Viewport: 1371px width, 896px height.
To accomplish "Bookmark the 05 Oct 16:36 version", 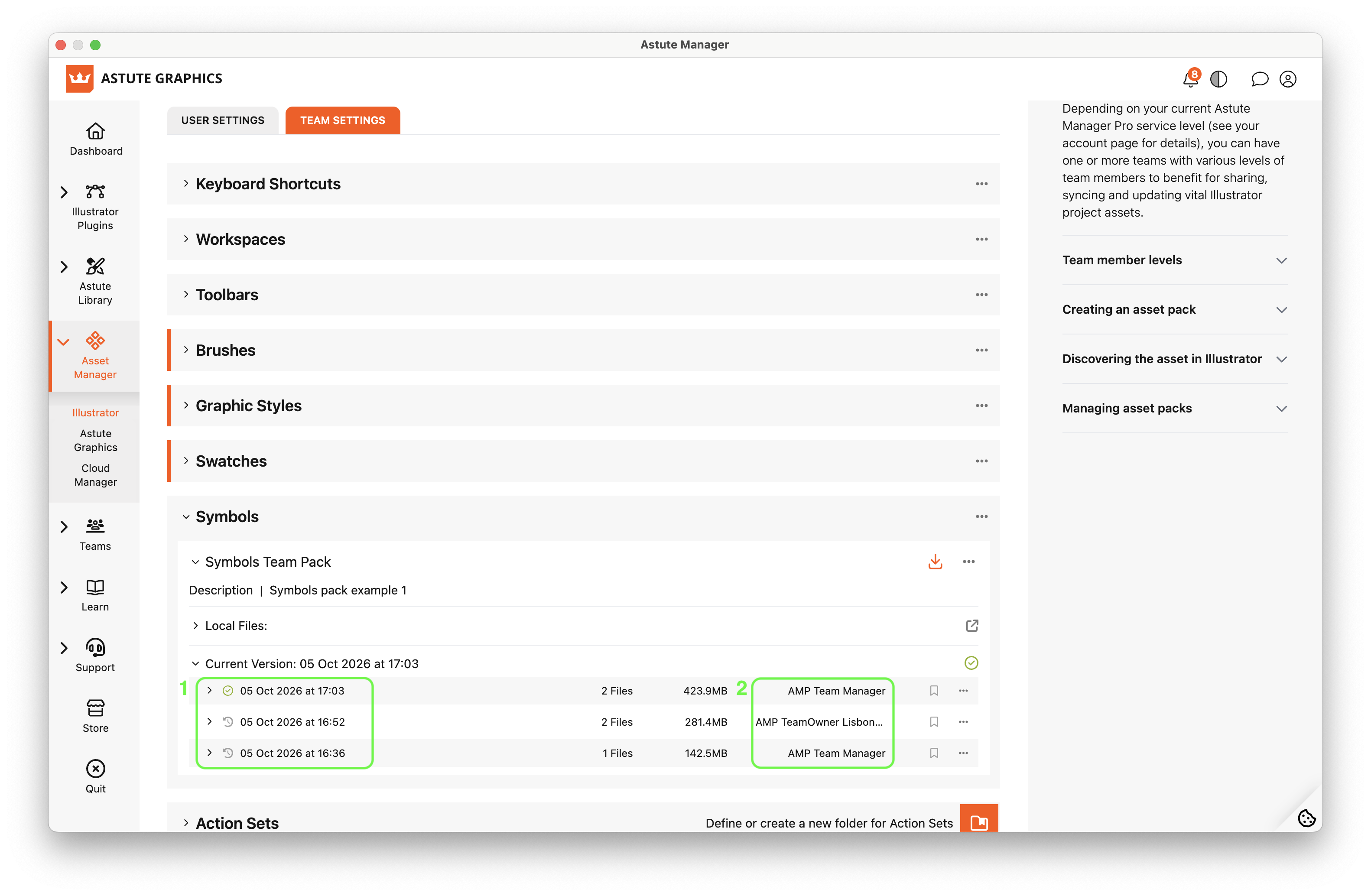I will coord(934,753).
